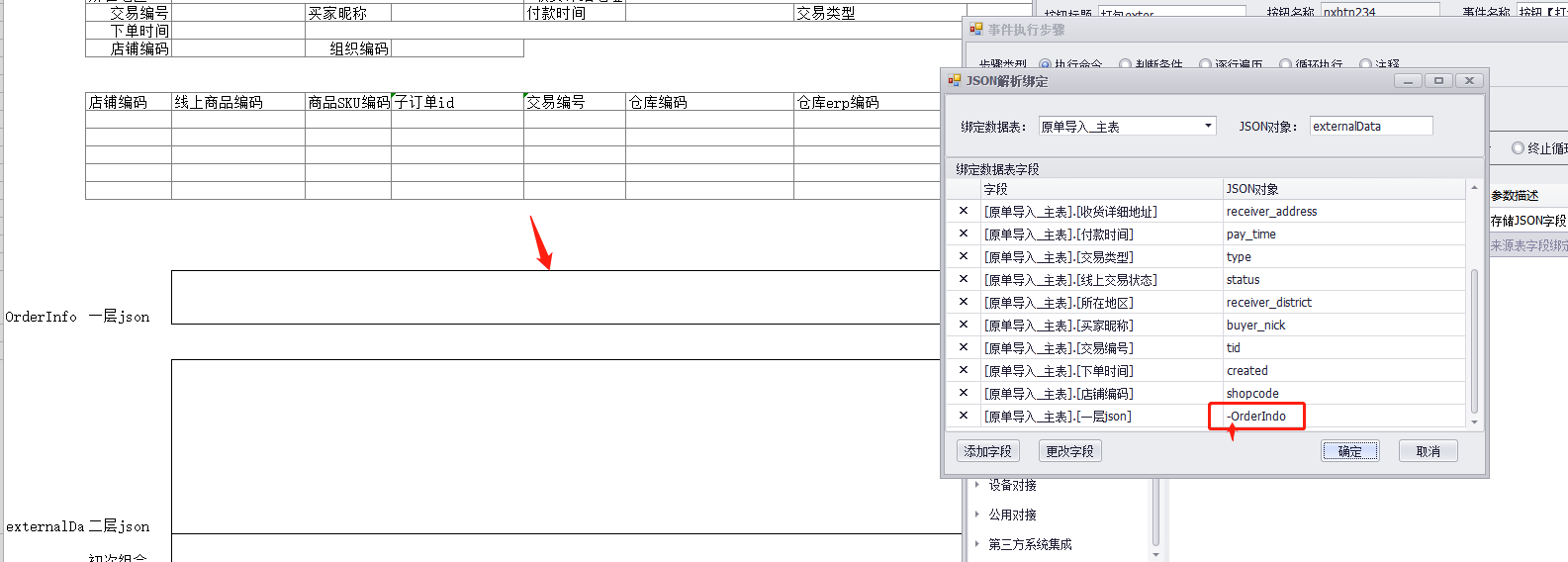The height and width of the screenshot is (562, 1568).
Task: Select the status JSON cell
Action: tap(1344, 279)
